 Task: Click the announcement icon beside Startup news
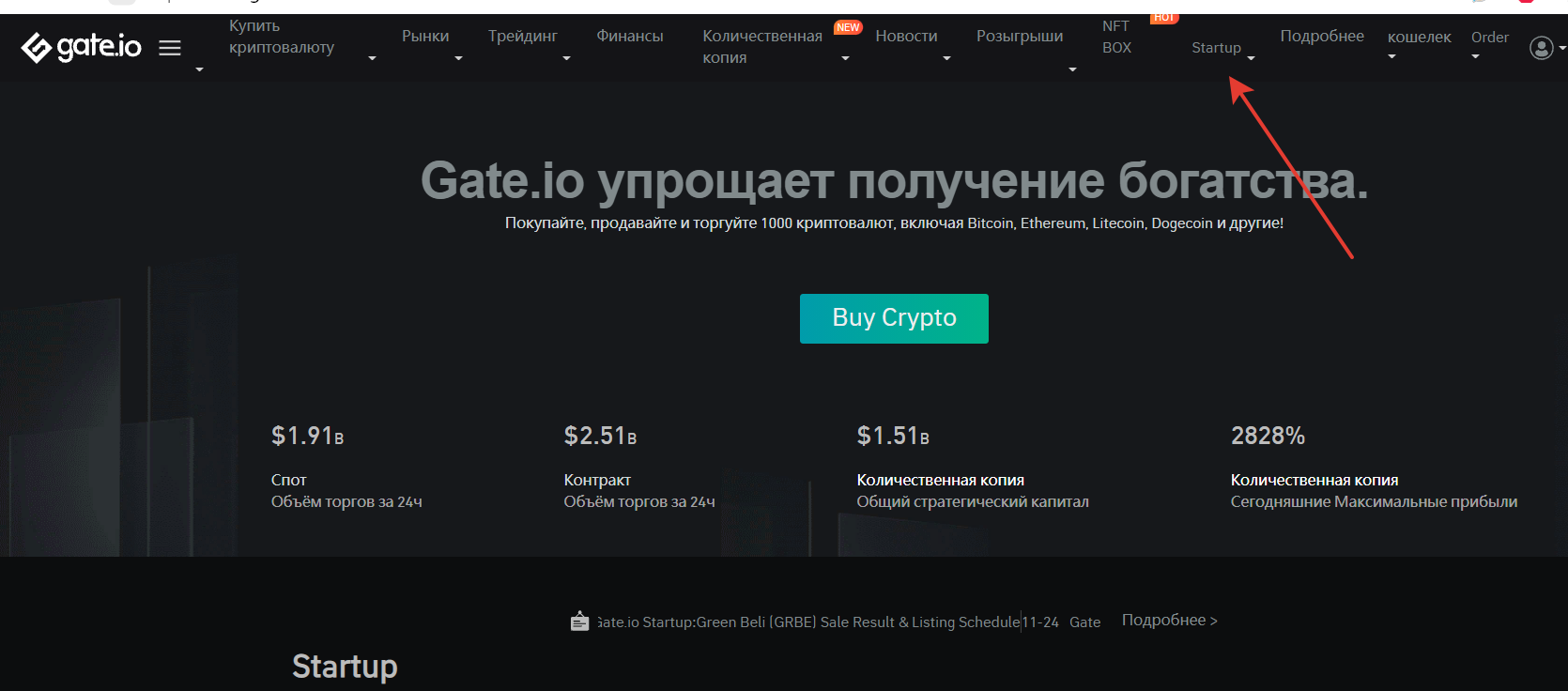[579, 621]
